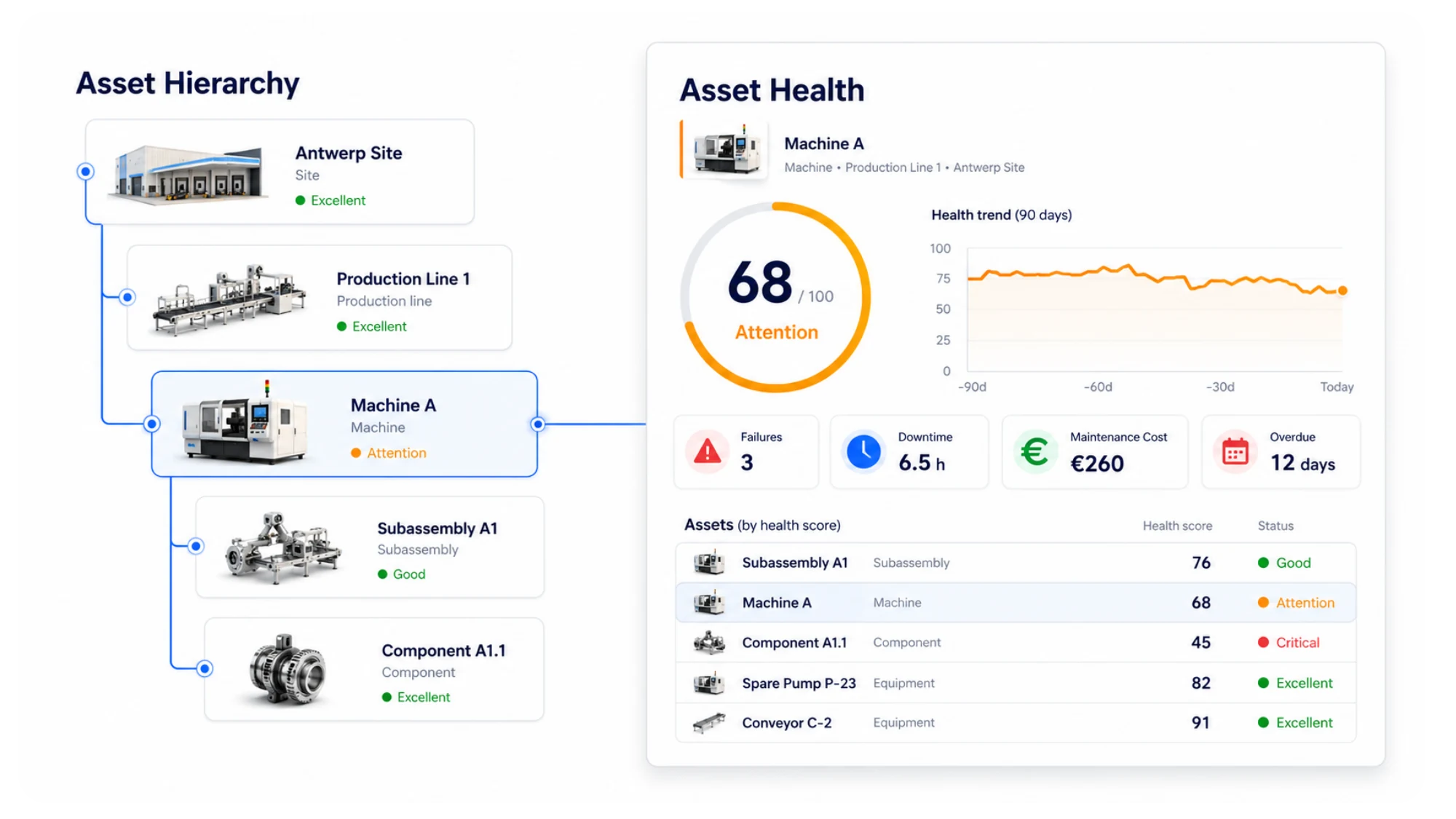This screenshot has height=819, width=1456.
Task: Click 'Conveyor C-2' name in Assets table
Action: (786, 723)
